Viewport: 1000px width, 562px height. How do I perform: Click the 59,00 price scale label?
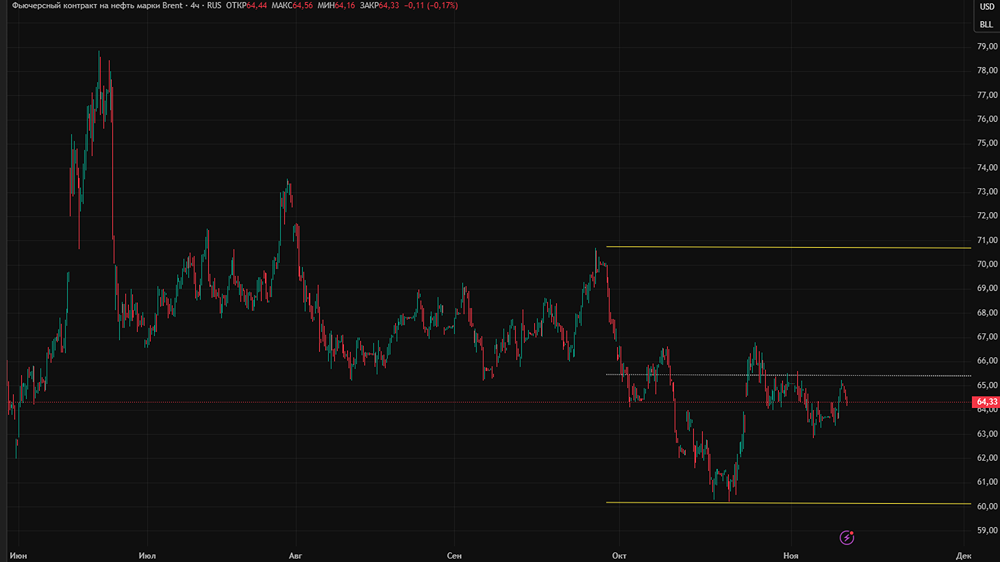[x=986, y=530]
